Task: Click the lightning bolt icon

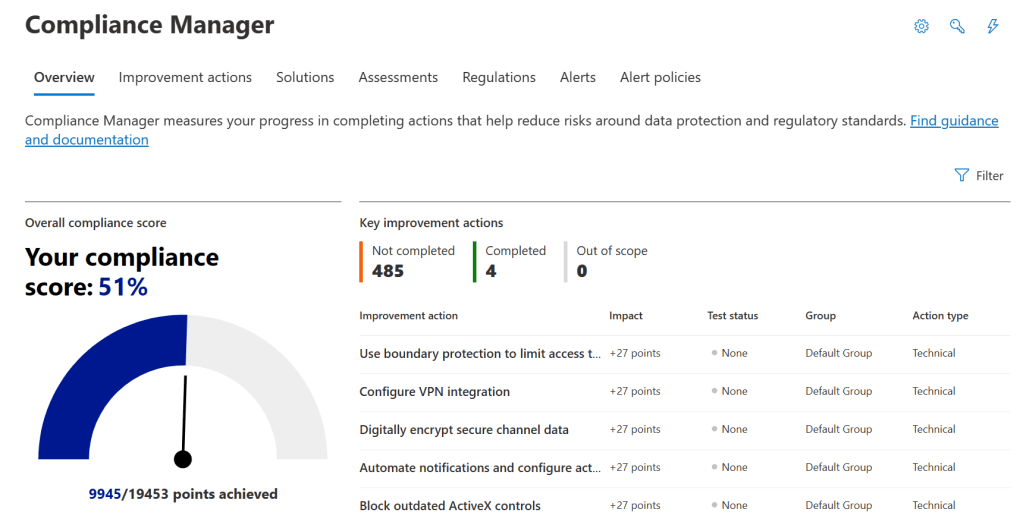Action: (x=992, y=27)
